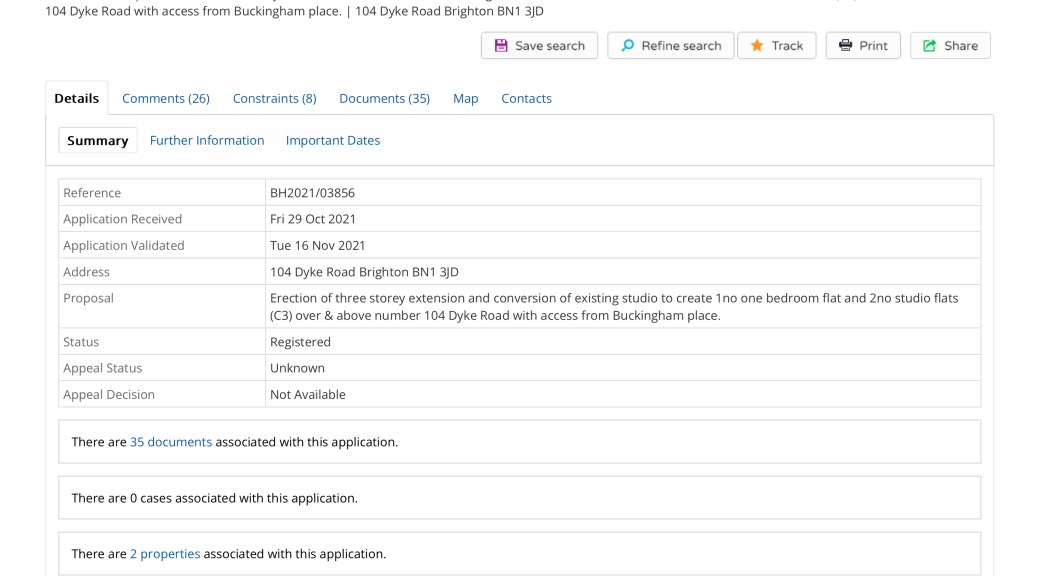Switch to the Constraints (8) tab

(274, 98)
